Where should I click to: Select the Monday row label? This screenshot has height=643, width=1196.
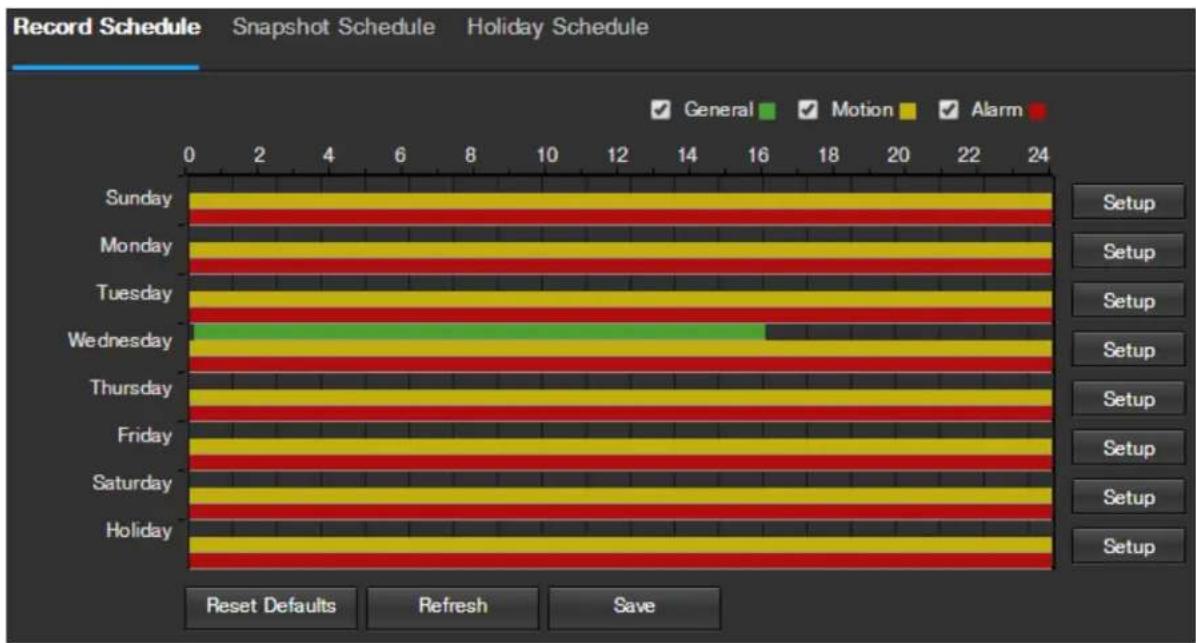click(136, 246)
